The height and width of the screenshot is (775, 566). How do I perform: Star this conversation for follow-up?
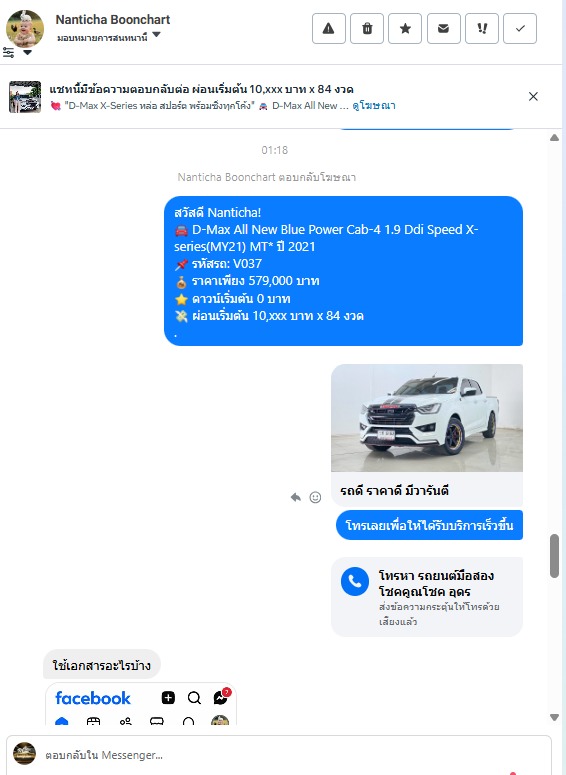pyautogui.click(x=405, y=29)
